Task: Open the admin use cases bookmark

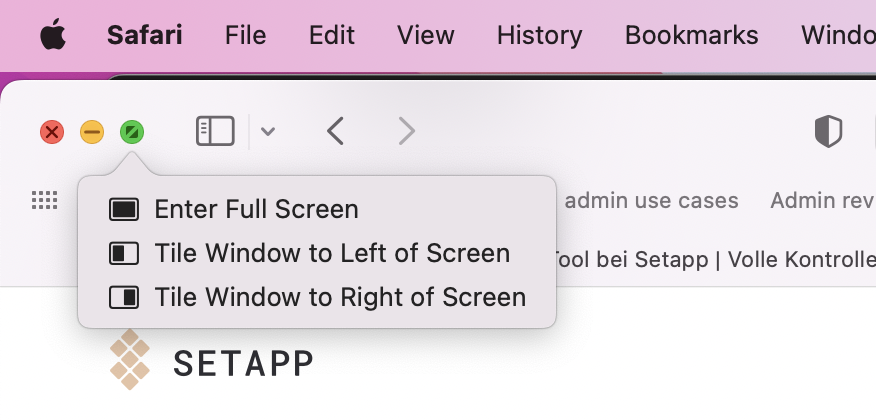Action: 651,201
